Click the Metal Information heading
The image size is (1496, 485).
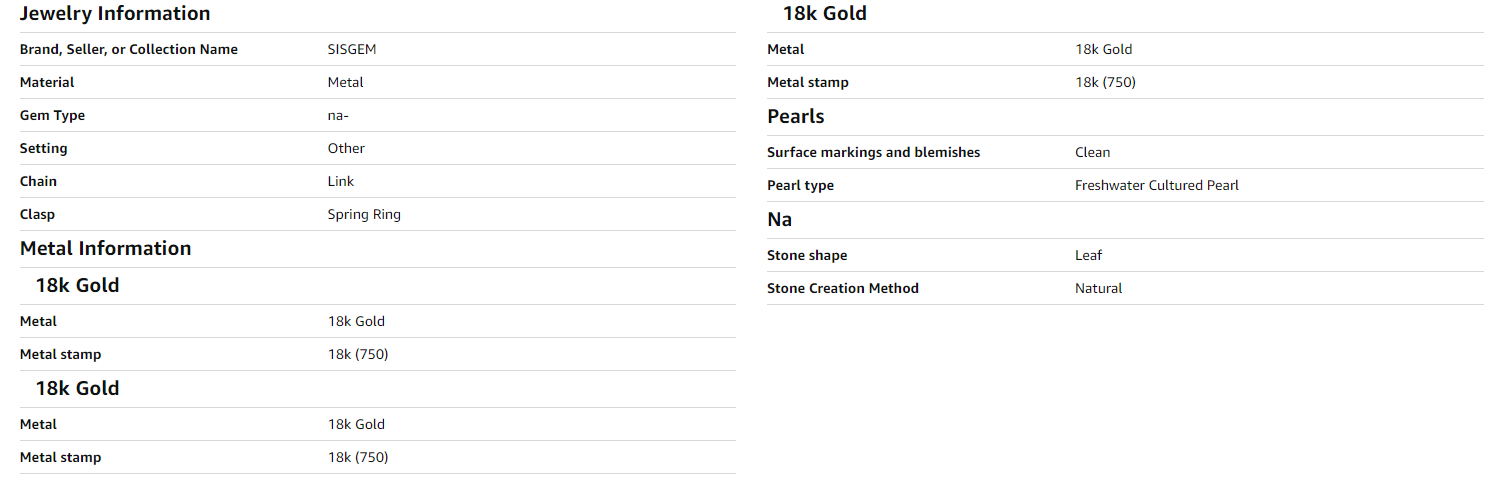coord(105,248)
